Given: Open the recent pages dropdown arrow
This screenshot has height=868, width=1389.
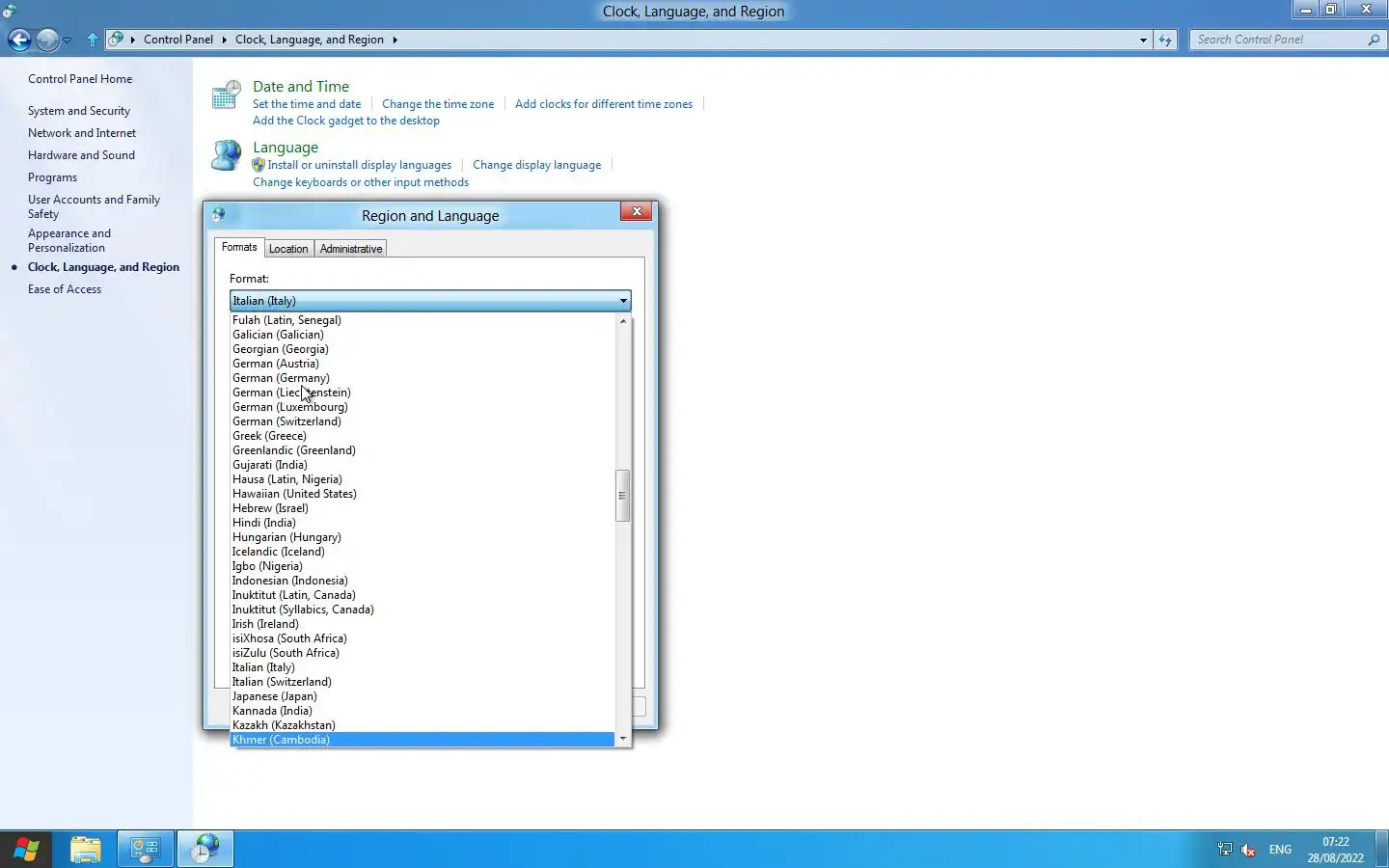Looking at the screenshot, I should 67,41.
